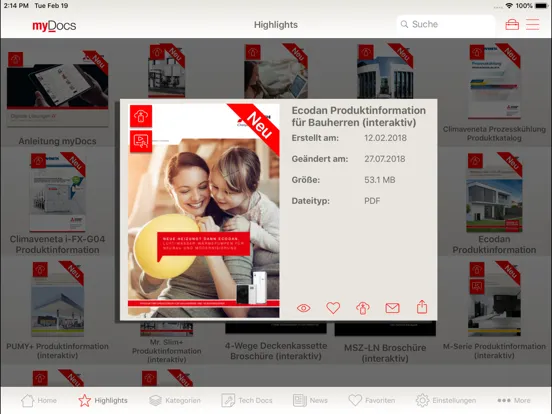The image size is (552, 414).
Task: Tap download icon on Ecodan popup cover
Action: point(141,116)
